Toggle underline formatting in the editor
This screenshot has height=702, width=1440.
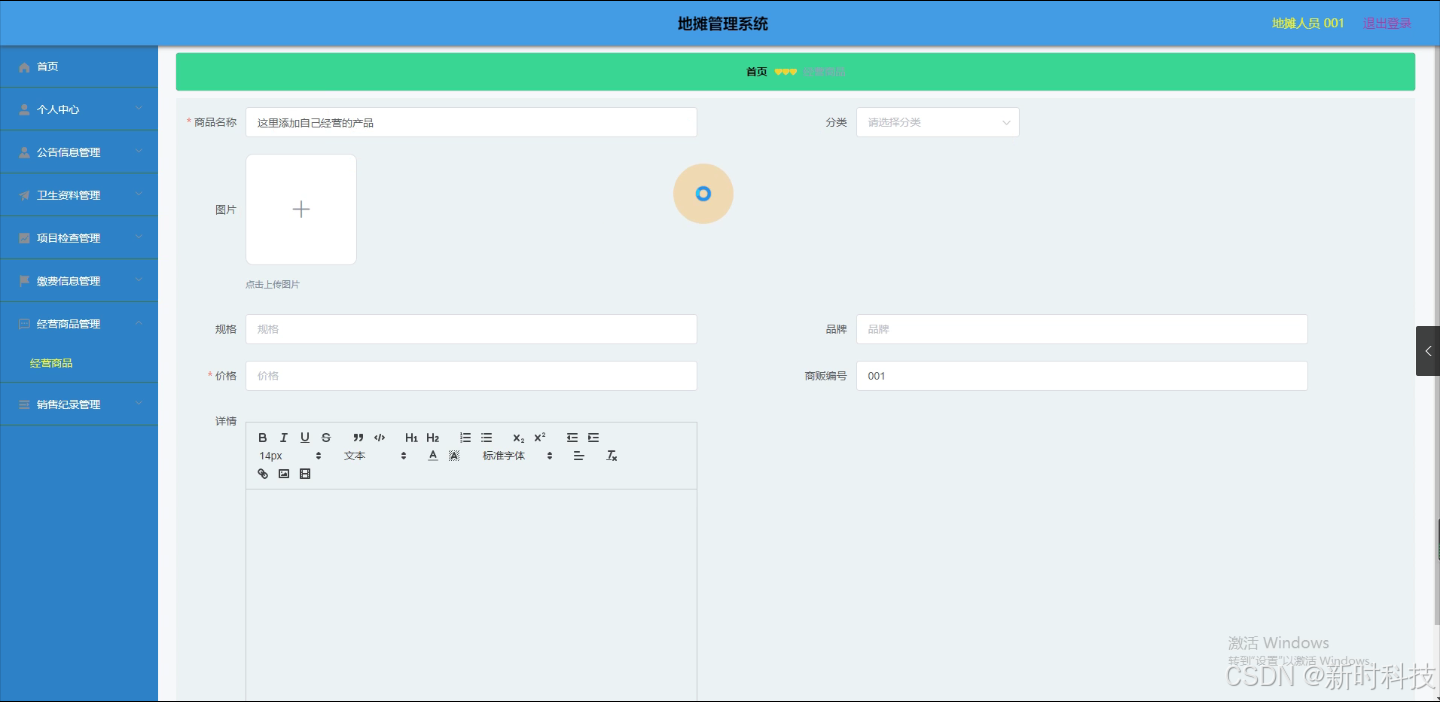305,438
